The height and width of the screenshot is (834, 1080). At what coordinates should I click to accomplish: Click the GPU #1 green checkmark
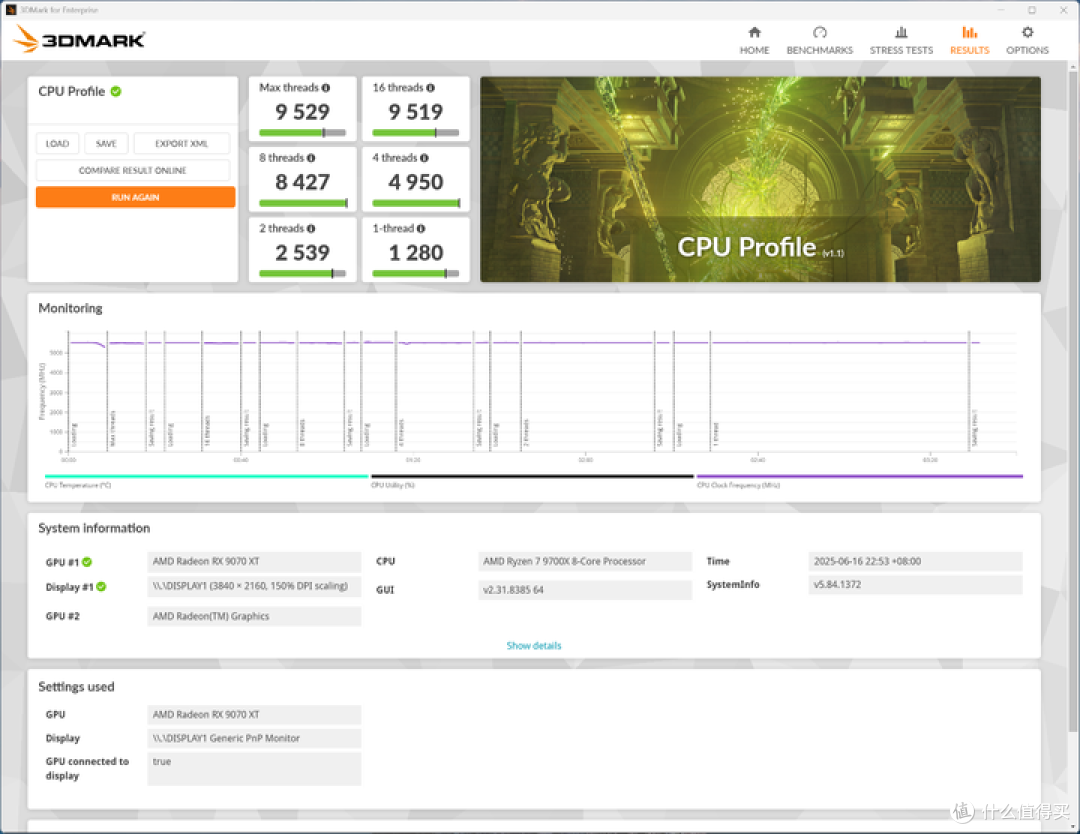87,562
